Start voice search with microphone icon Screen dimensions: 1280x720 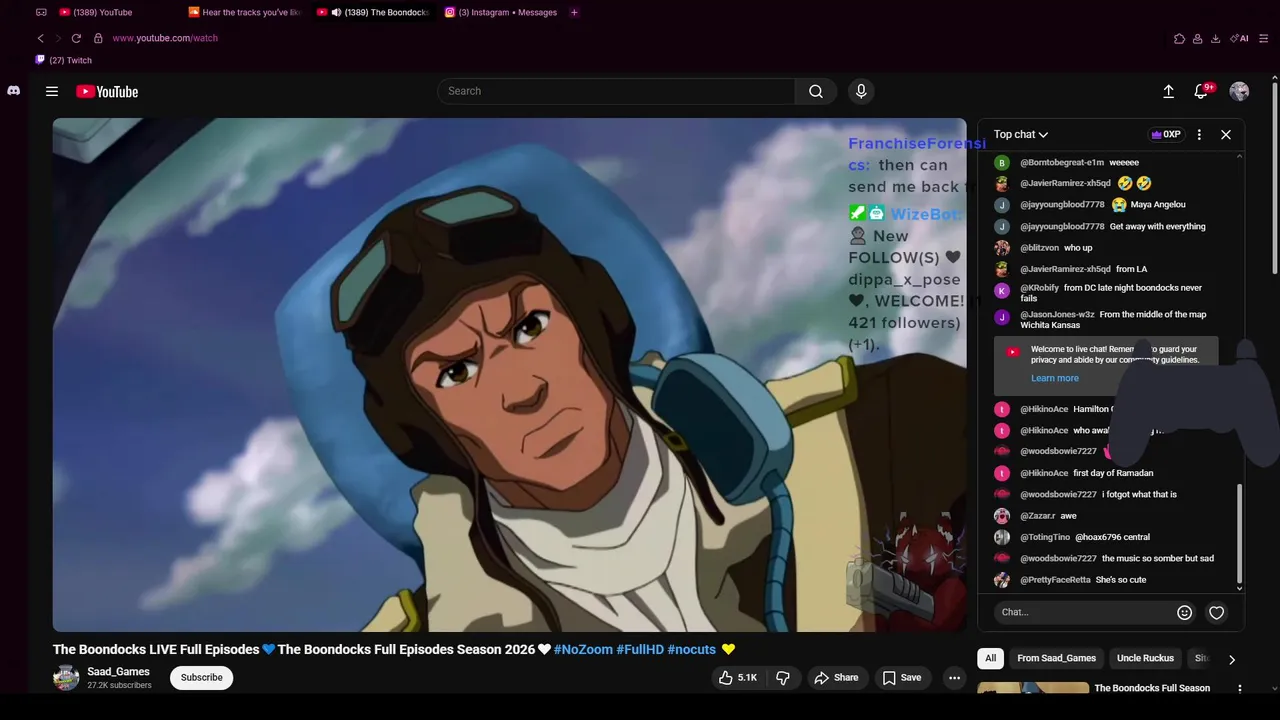(x=861, y=91)
